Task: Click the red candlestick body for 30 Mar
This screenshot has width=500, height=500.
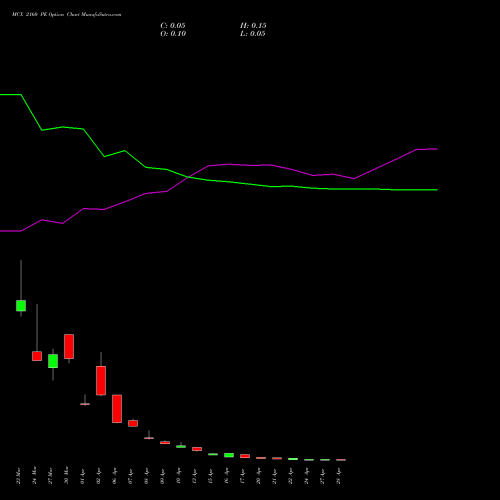Action: pos(69,346)
